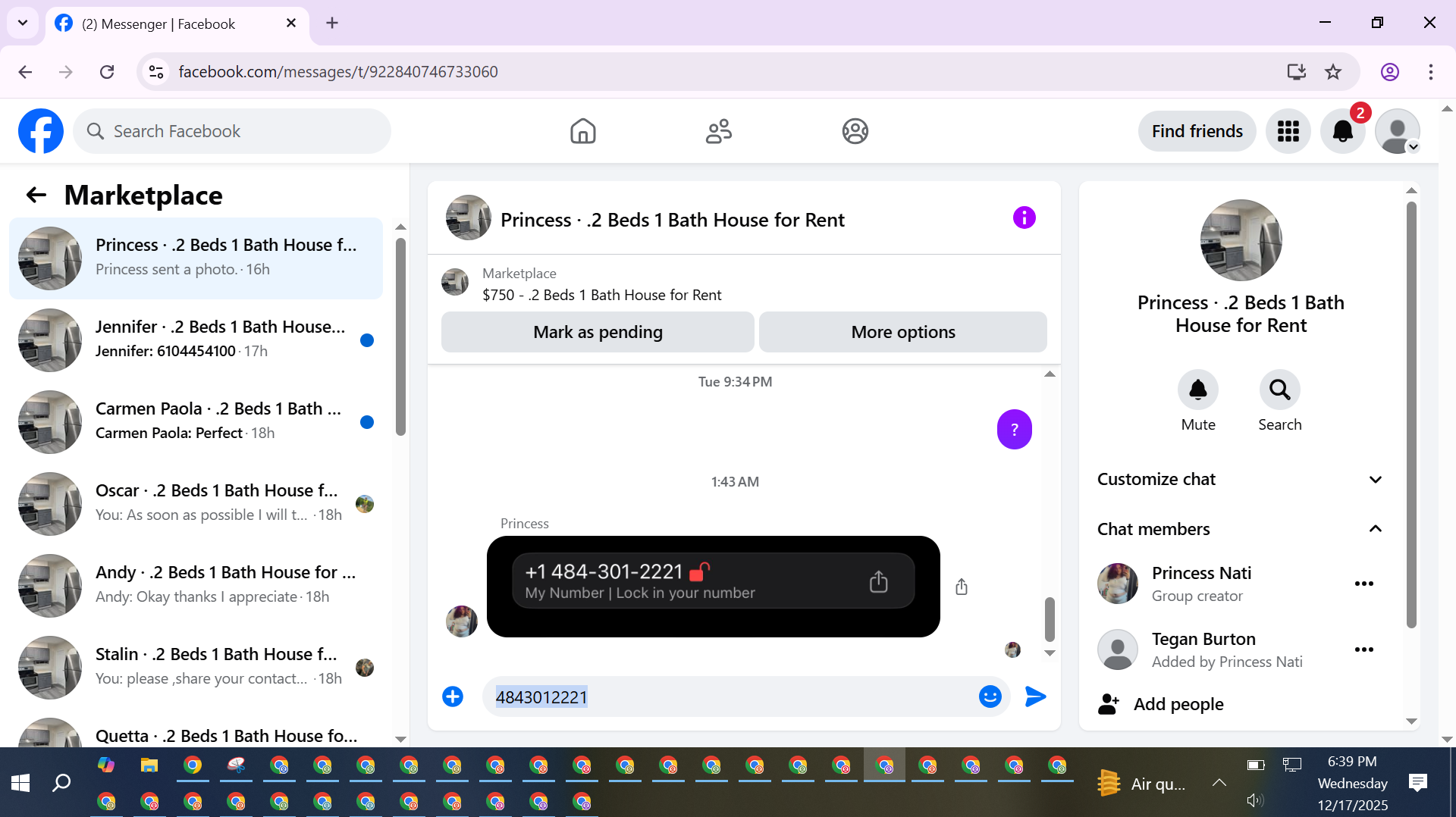Go back from Marketplace chat list
The image size is (1456, 817).
pyautogui.click(x=36, y=196)
